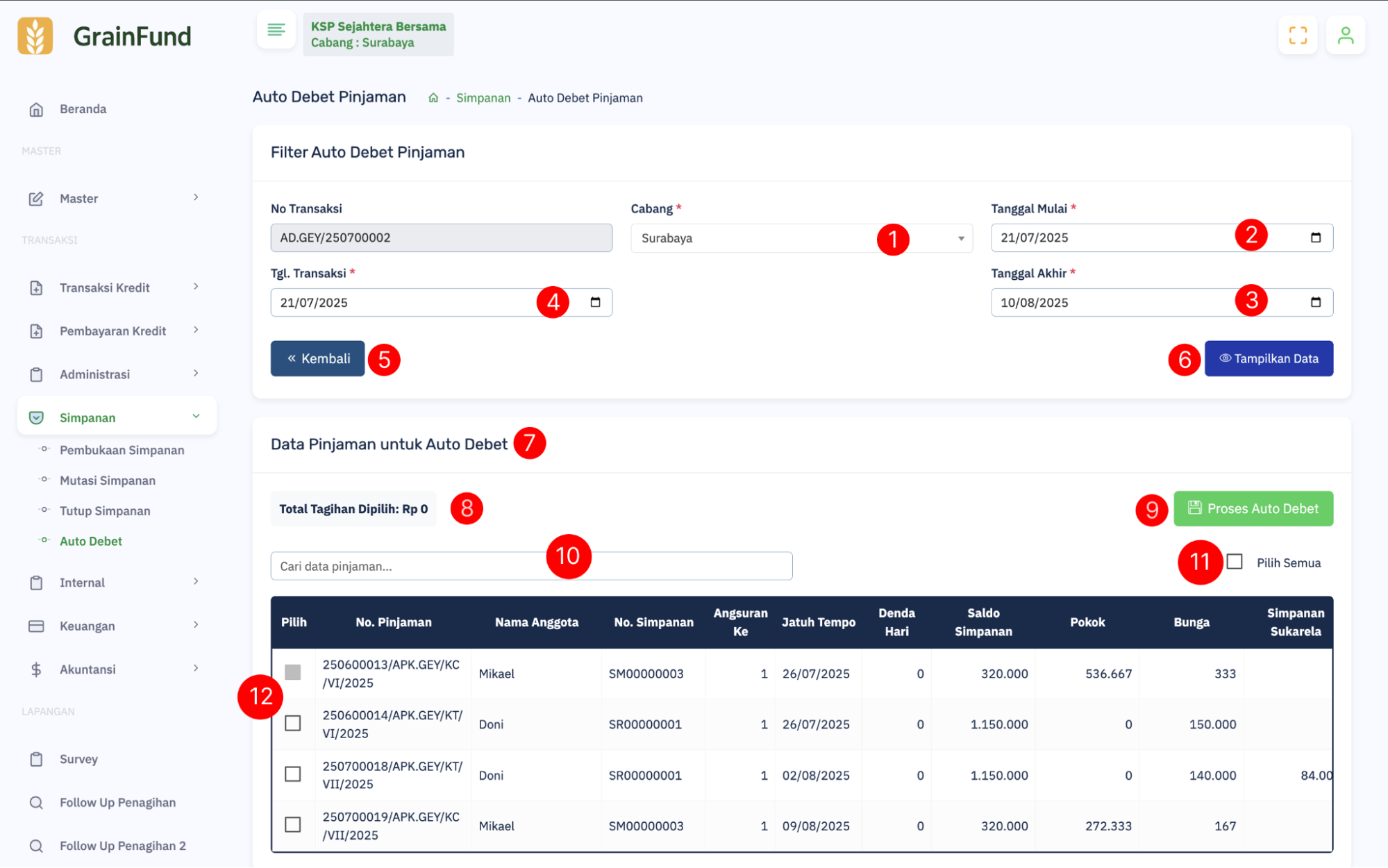1388x868 pixels.
Task: Open the user profile icon
Action: pyautogui.click(x=1345, y=35)
